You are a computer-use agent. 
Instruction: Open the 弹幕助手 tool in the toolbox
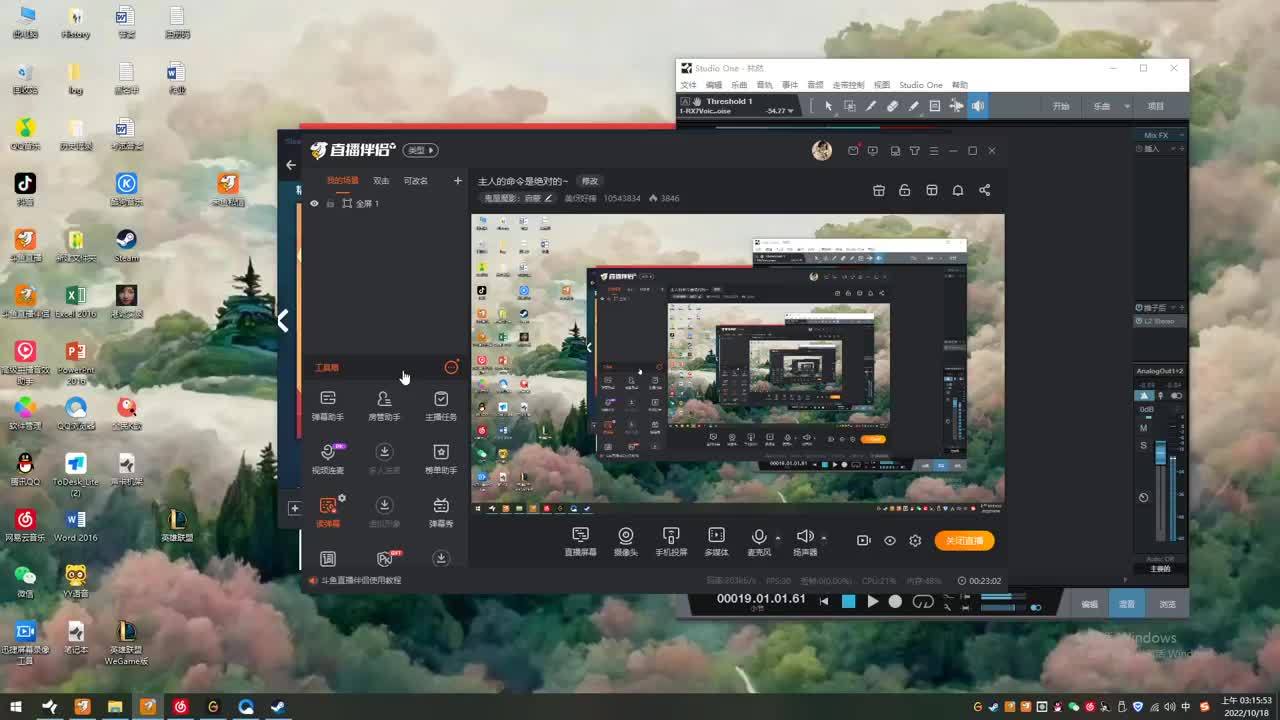pos(328,405)
